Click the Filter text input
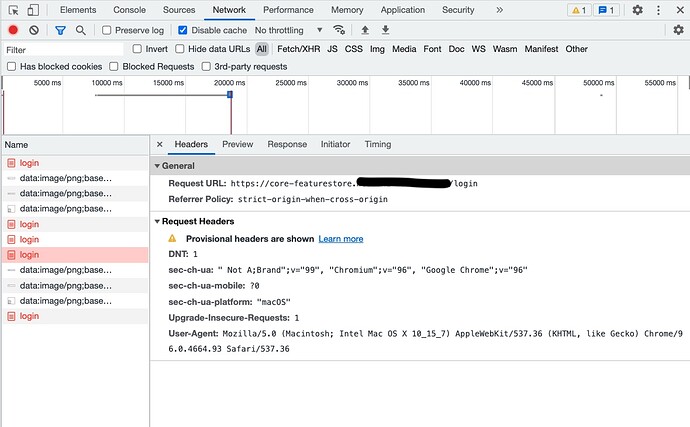Viewport: 690px width, 427px height. point(63,50)
